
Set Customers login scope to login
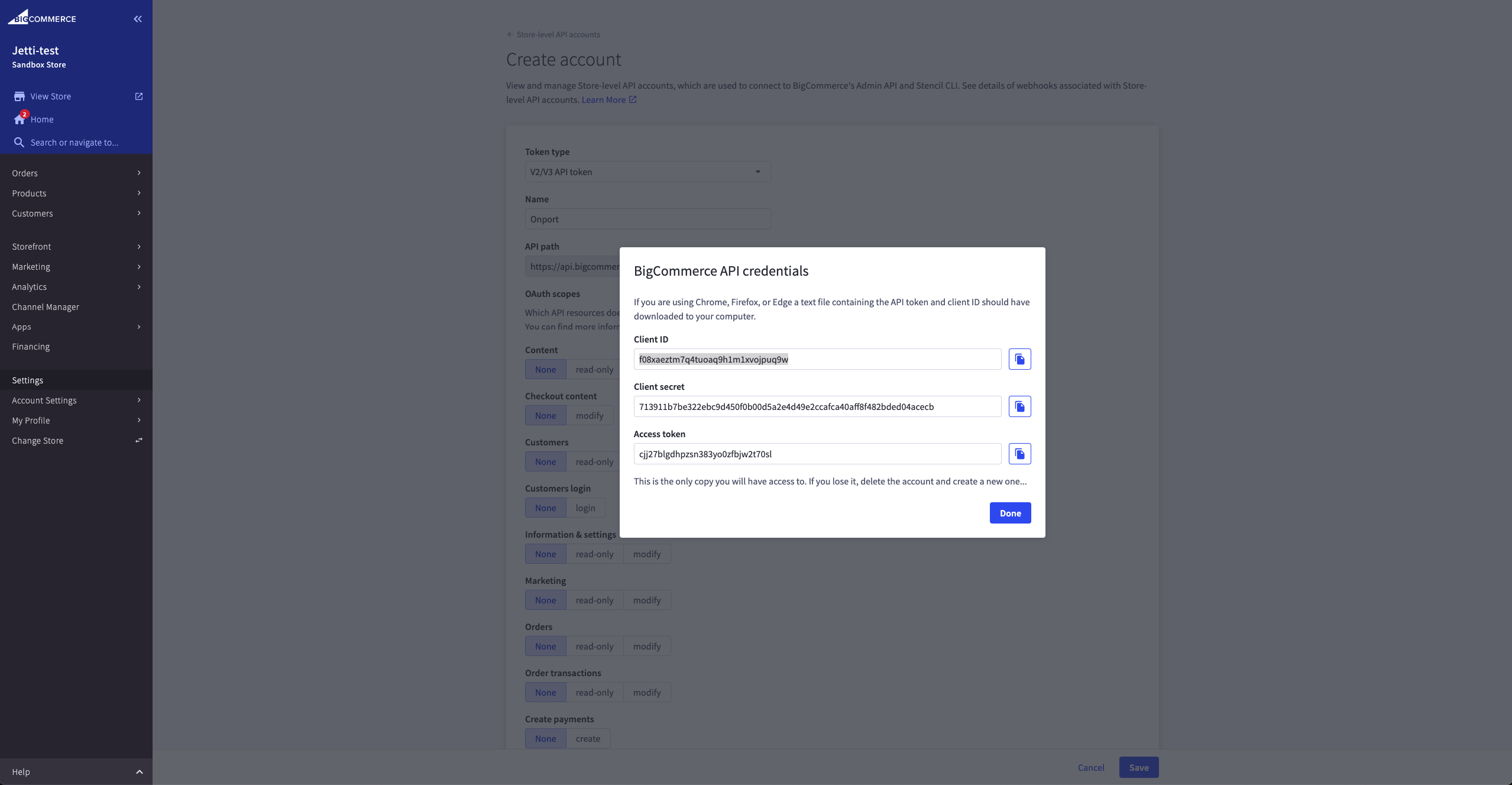pyautogui.click(x=585, y=508)
